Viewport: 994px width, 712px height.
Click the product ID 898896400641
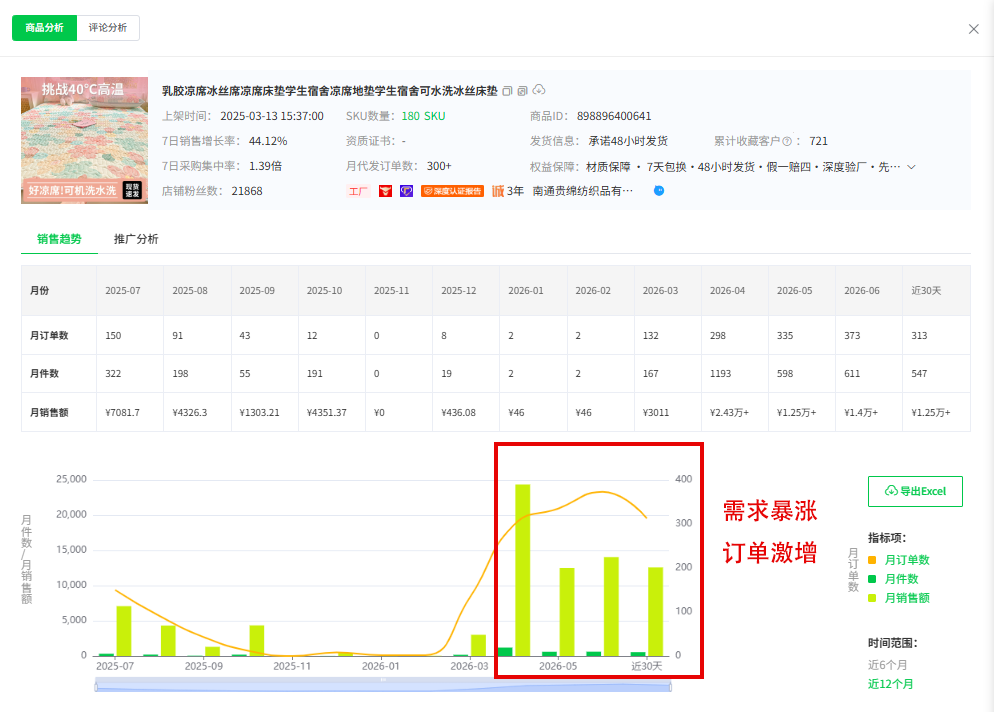(614, 116)
